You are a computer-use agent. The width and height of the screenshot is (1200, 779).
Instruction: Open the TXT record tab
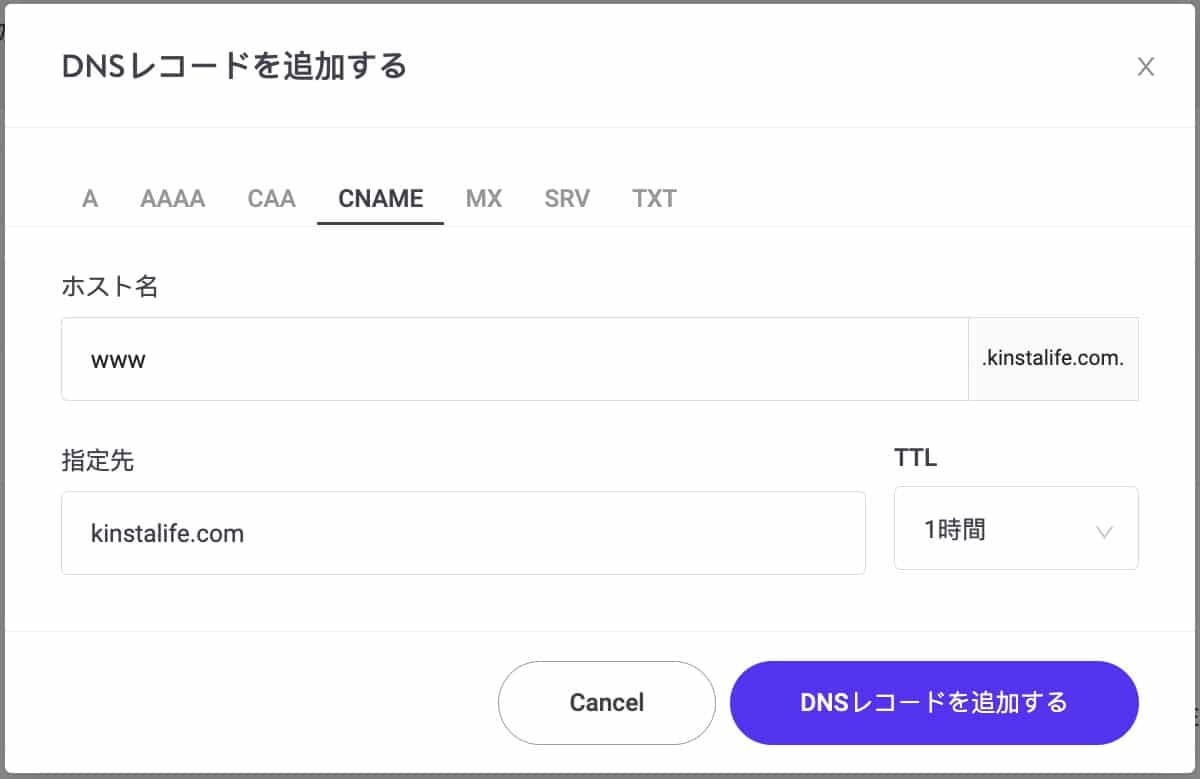(654, 198)
